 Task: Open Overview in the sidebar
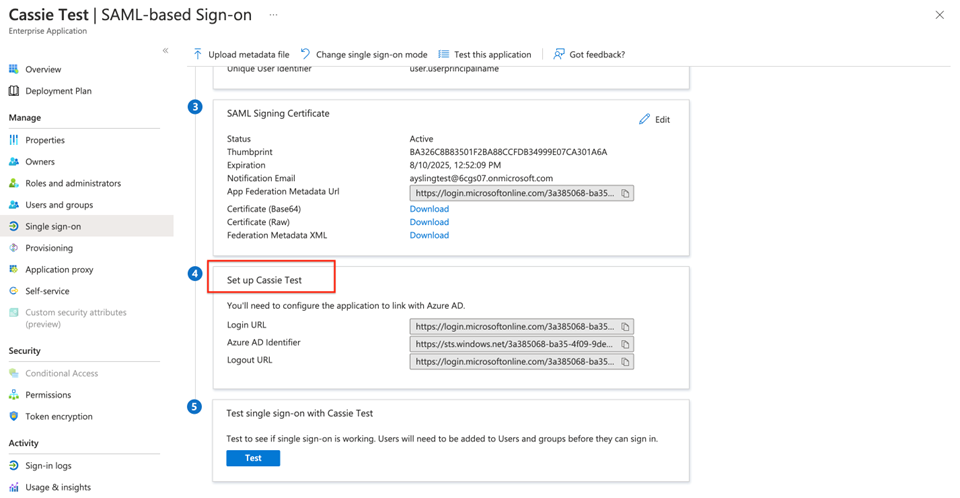(x=43, y=70)
